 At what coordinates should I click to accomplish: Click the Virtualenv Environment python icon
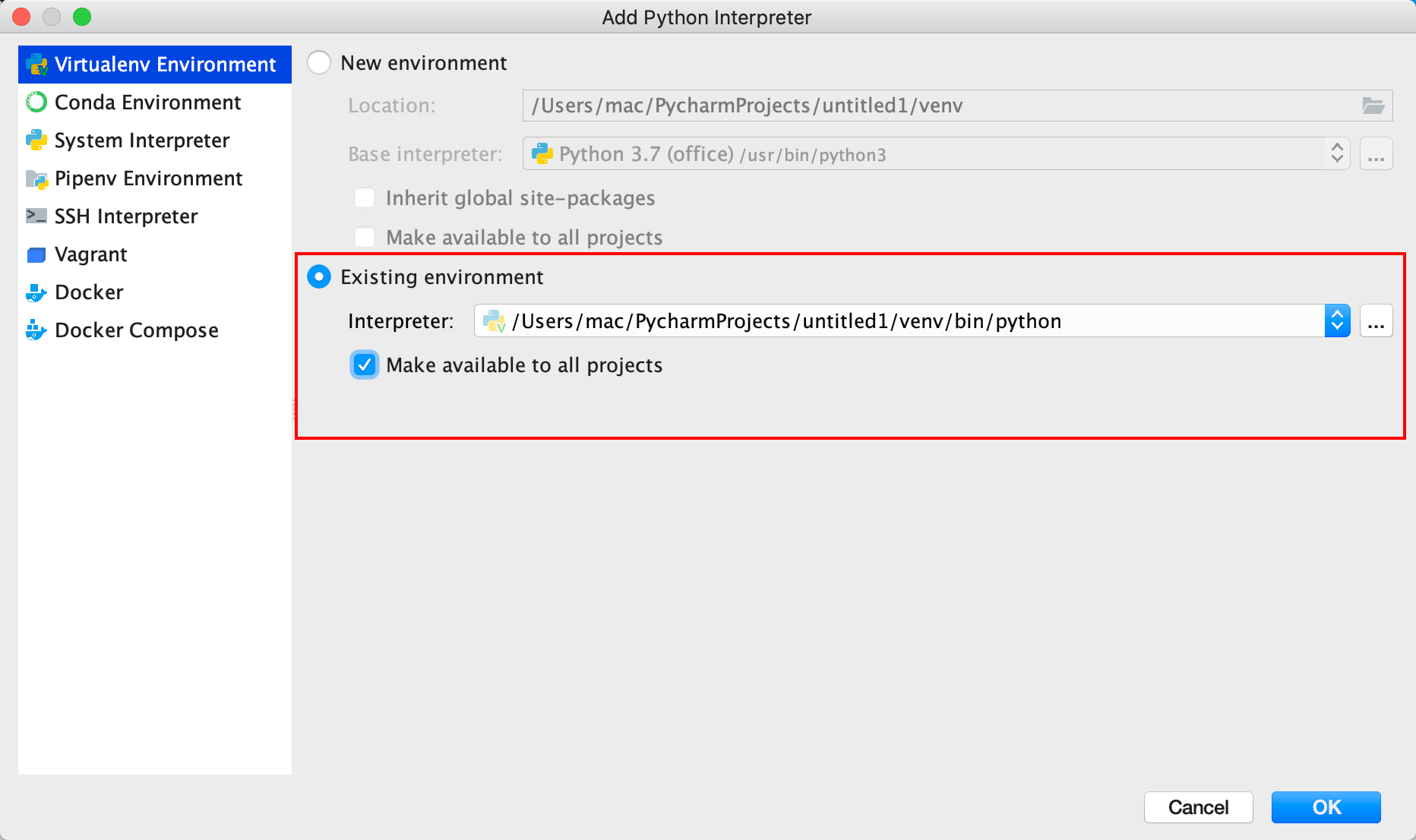pyautogui.click(x=36, y=65)
